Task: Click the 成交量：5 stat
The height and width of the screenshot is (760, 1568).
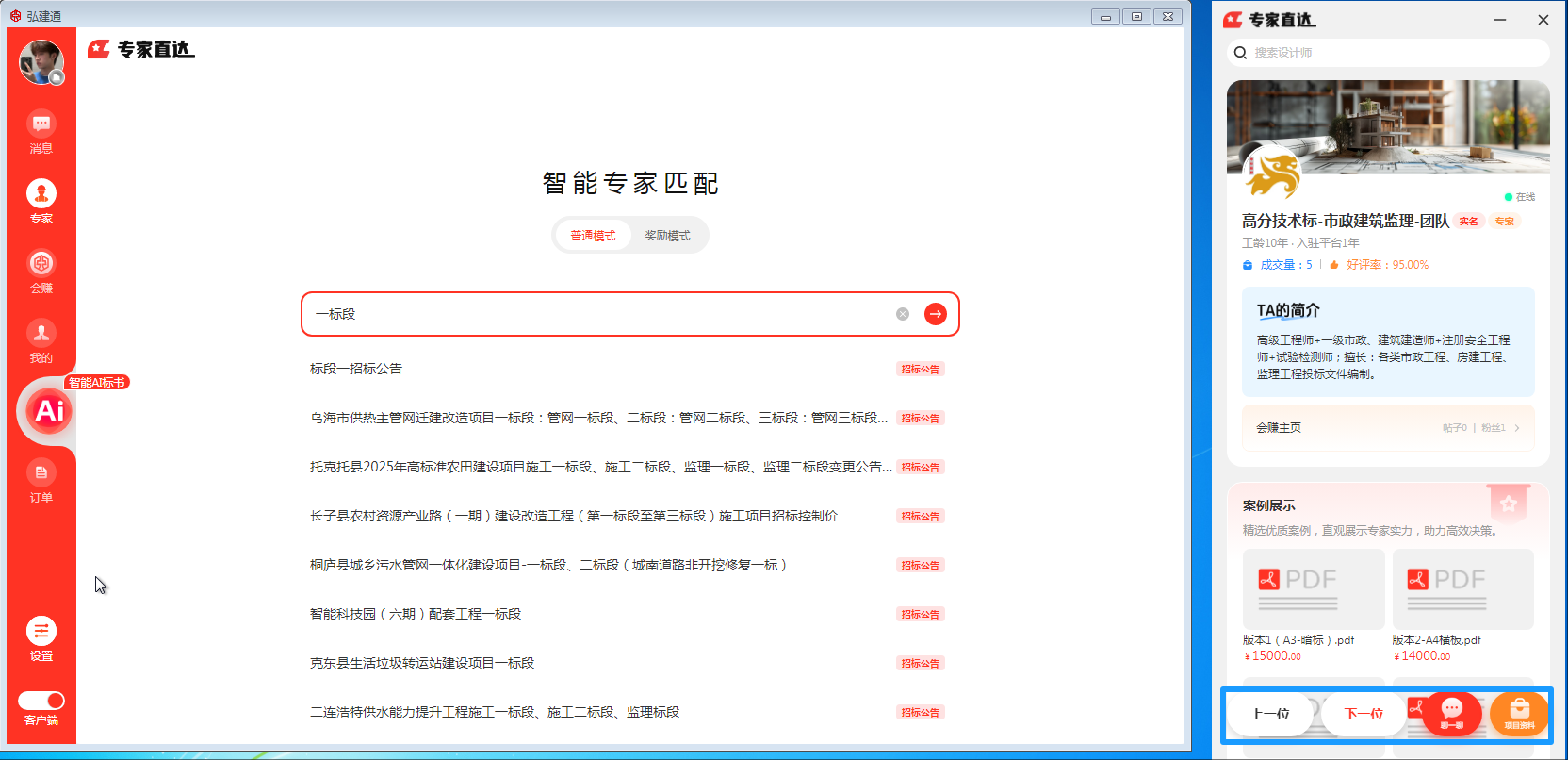Action: [1278, 265]
